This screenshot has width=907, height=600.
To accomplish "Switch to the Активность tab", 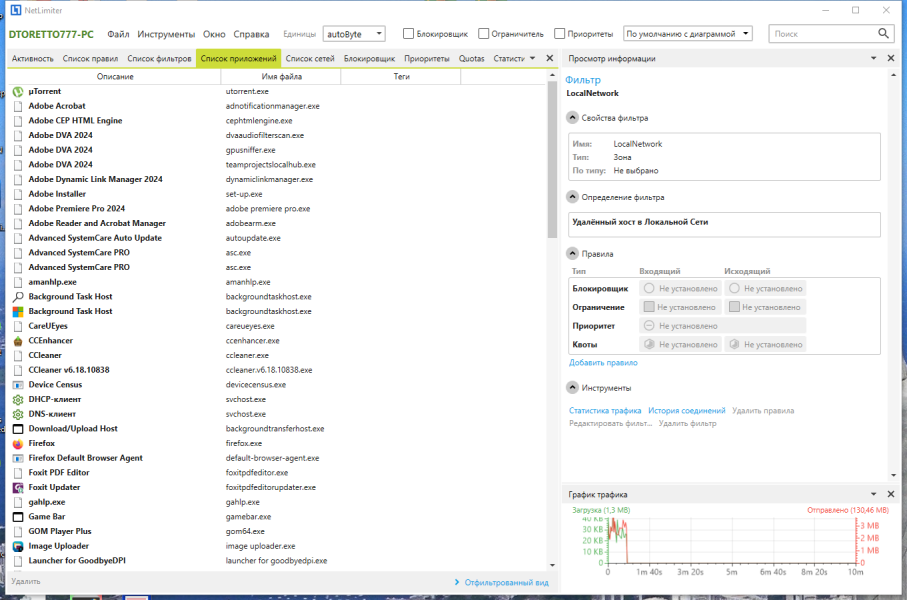I will point(32,58).
